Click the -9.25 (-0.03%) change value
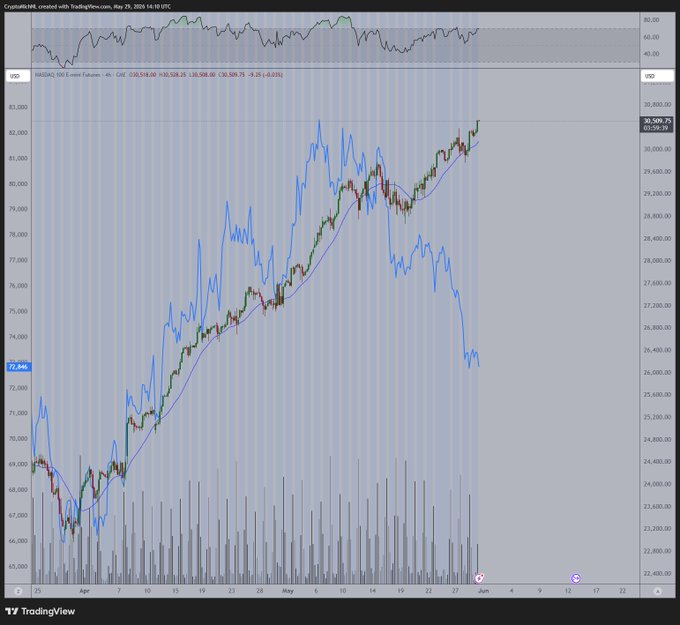The image size is (680, 625). (265, 75)
